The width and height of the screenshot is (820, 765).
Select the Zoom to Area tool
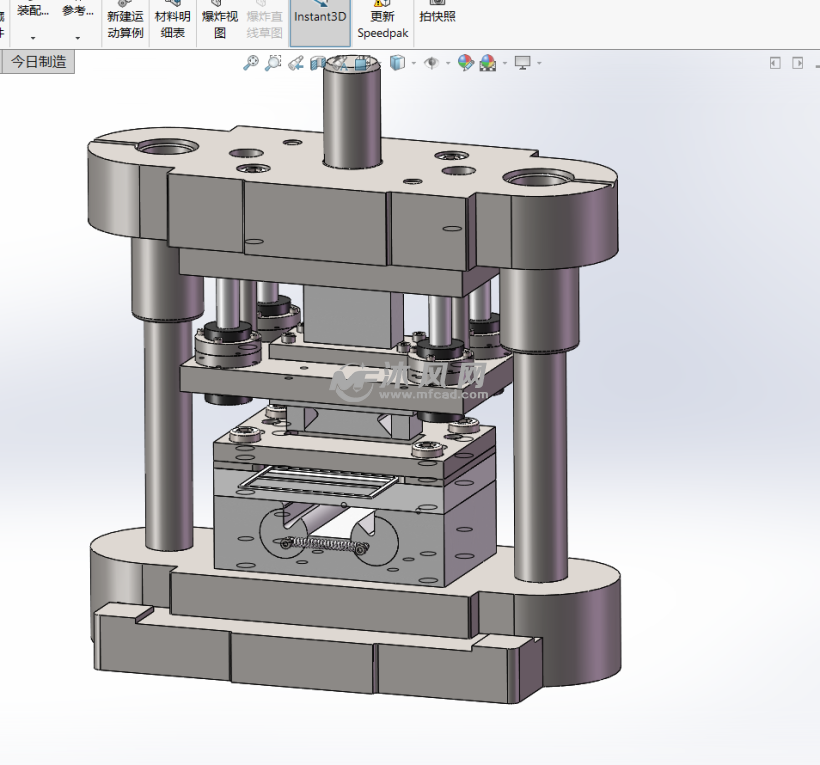[273, 63]
